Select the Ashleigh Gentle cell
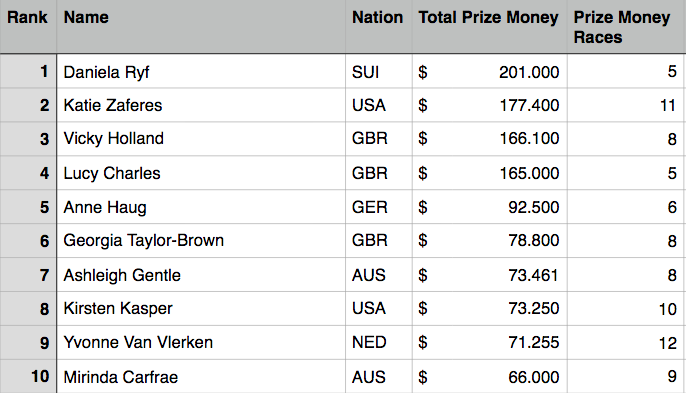This screenshot has height=393, width=686. pyautogui.click(x=201, y=275)
